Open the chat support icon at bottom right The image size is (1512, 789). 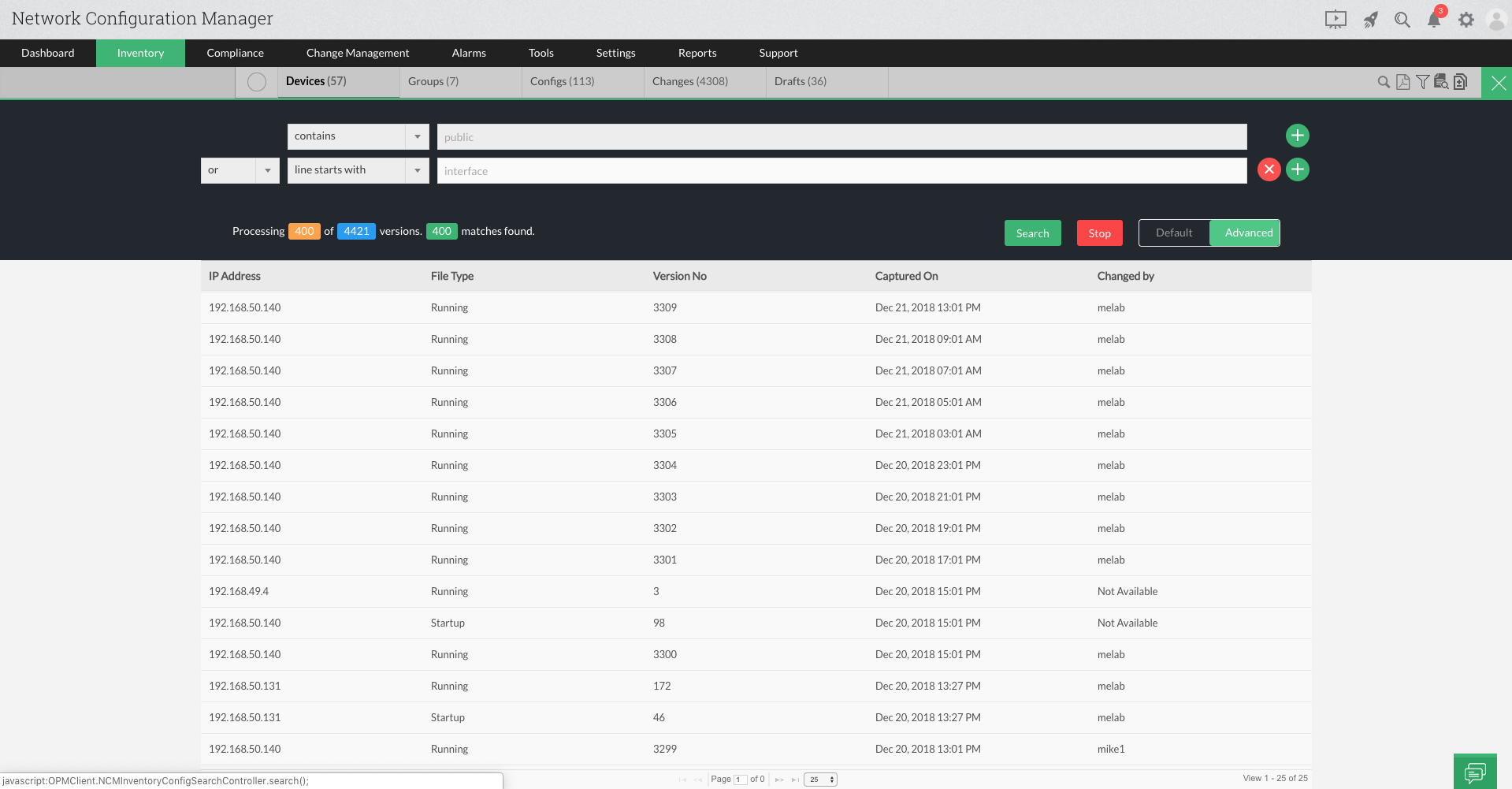pos(1475,771)
